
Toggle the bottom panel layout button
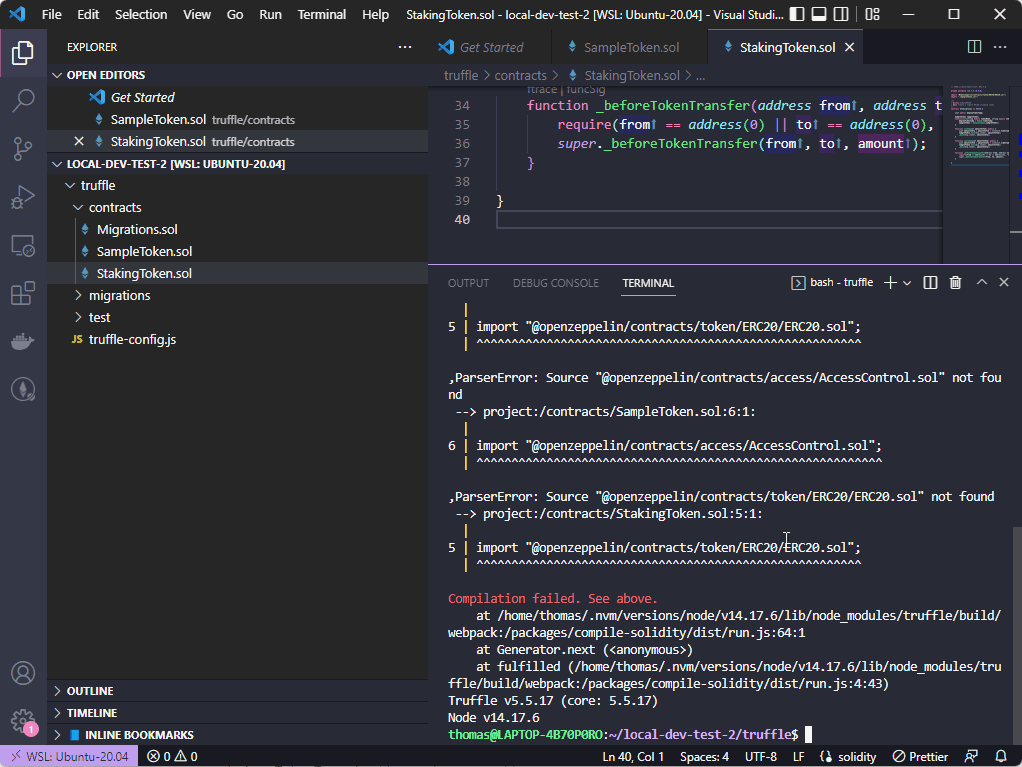pos(819,14)
